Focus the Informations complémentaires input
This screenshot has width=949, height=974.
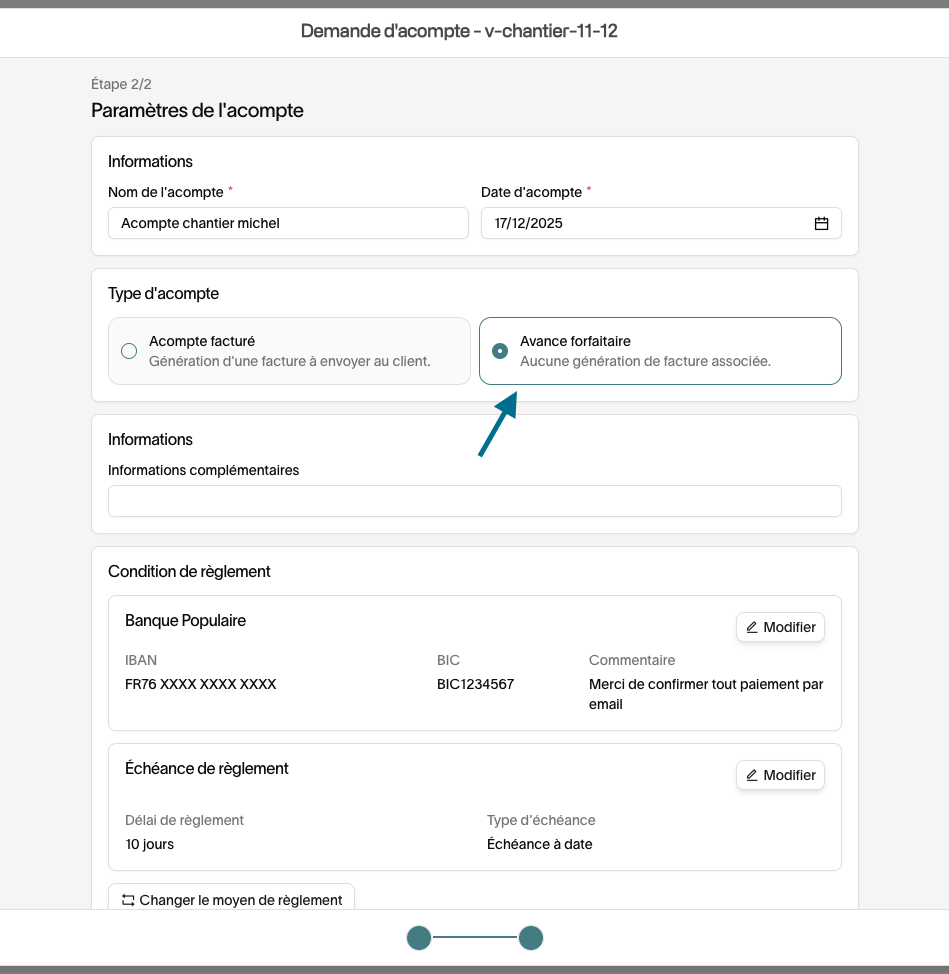(475, 501)
